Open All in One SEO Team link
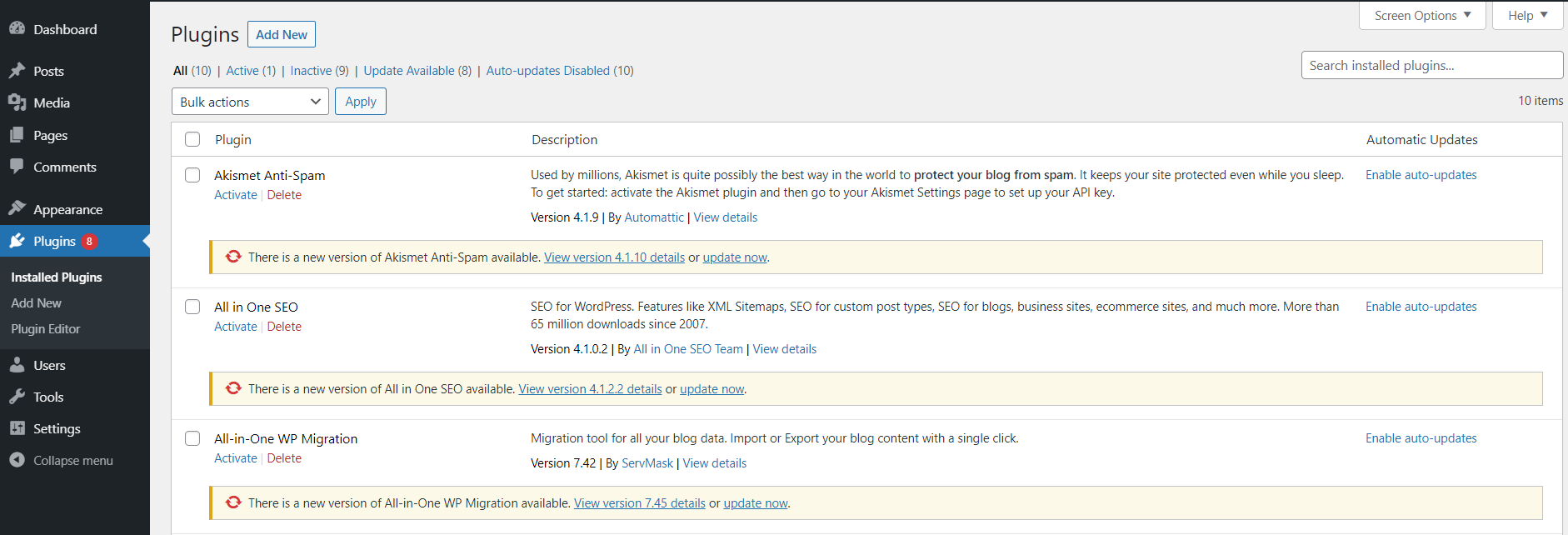The width and height of the screenshot is (1568, 535). point(688,349)
